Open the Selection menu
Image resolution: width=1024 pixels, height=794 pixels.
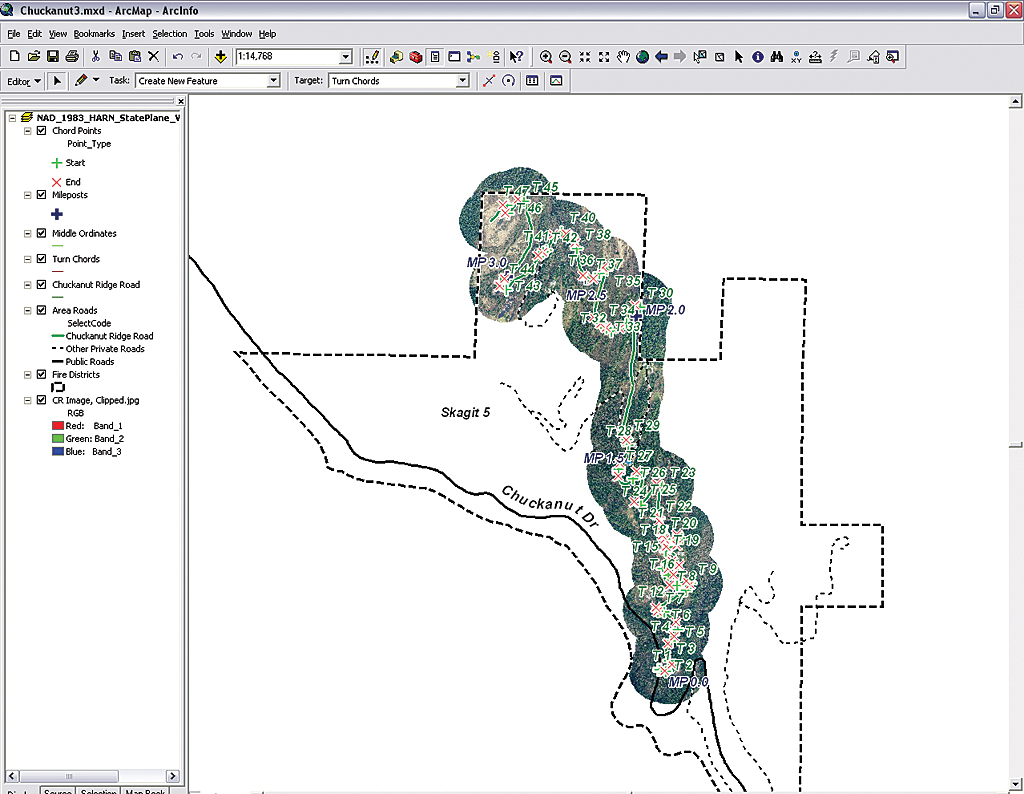tap(169, 33)
